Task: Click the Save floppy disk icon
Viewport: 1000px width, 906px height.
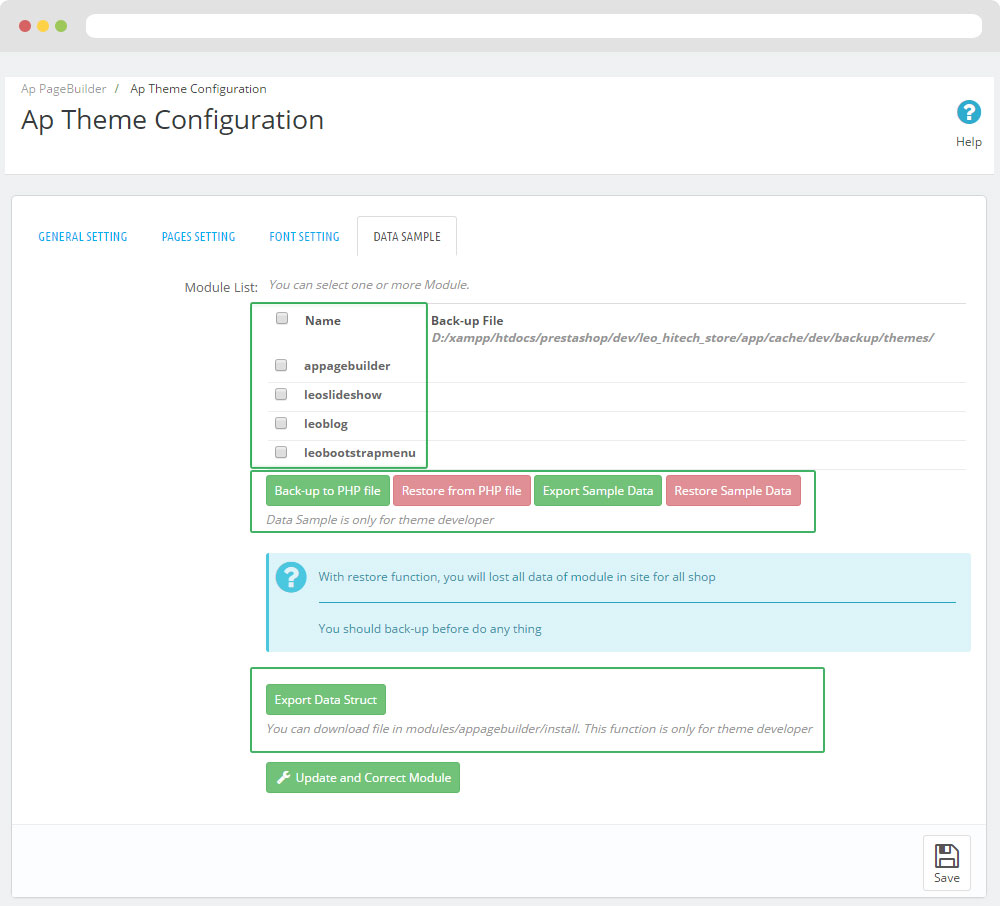Action: 946,856
